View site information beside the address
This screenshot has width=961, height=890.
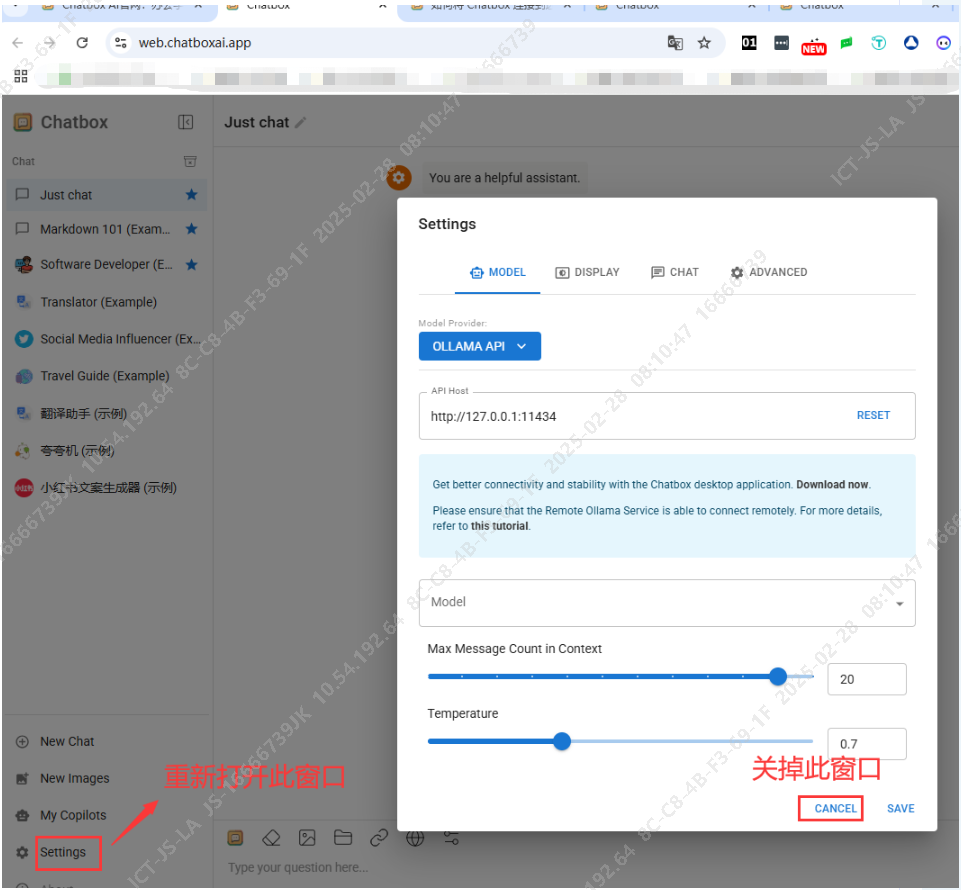tap(121, 43)
